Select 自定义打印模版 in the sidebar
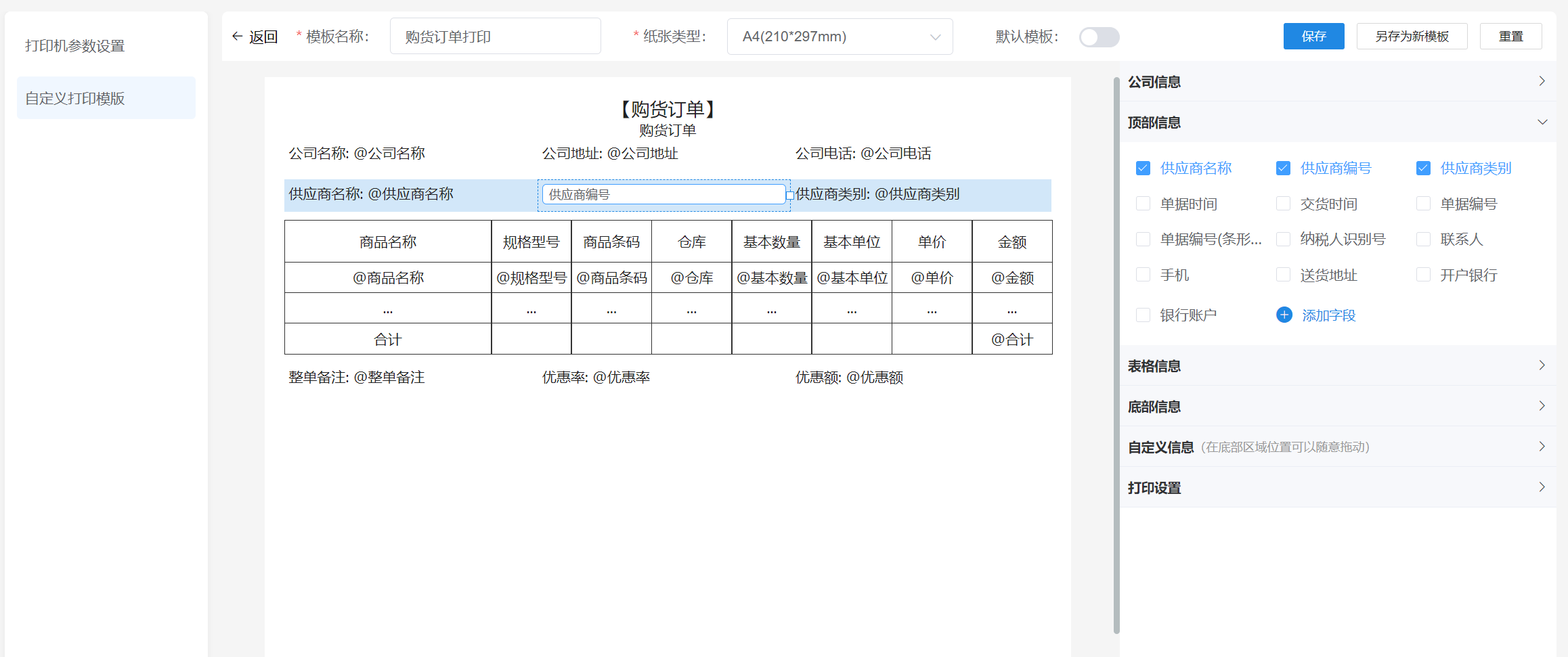1568x657 pixels. (106, 98)
